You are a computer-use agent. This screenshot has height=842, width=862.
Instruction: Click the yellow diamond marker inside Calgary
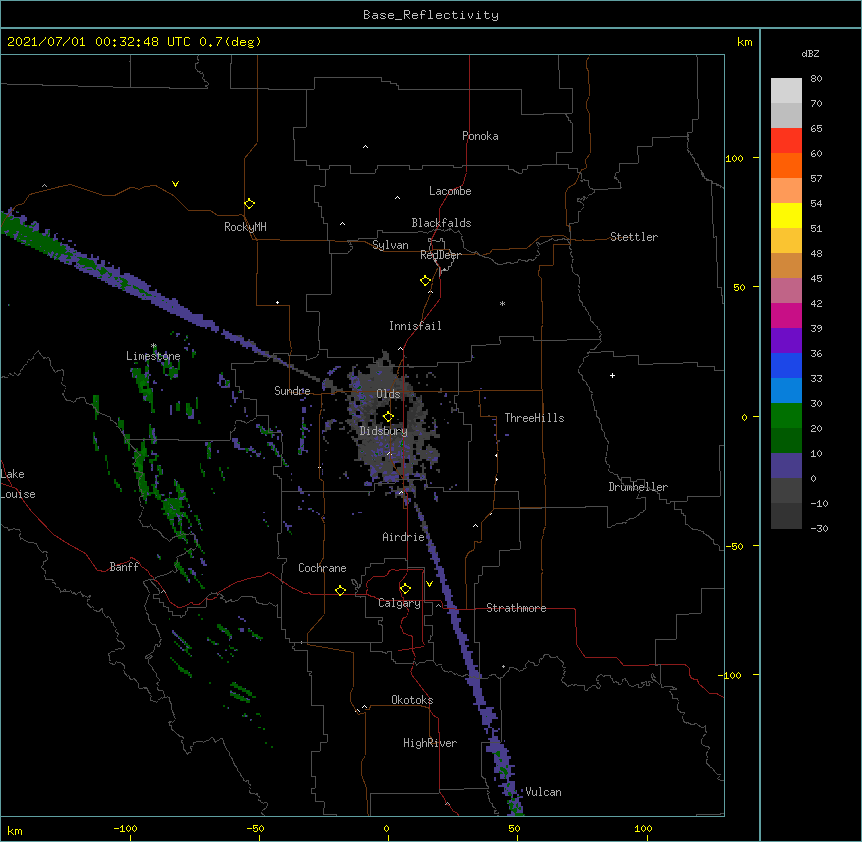(405, 589)
